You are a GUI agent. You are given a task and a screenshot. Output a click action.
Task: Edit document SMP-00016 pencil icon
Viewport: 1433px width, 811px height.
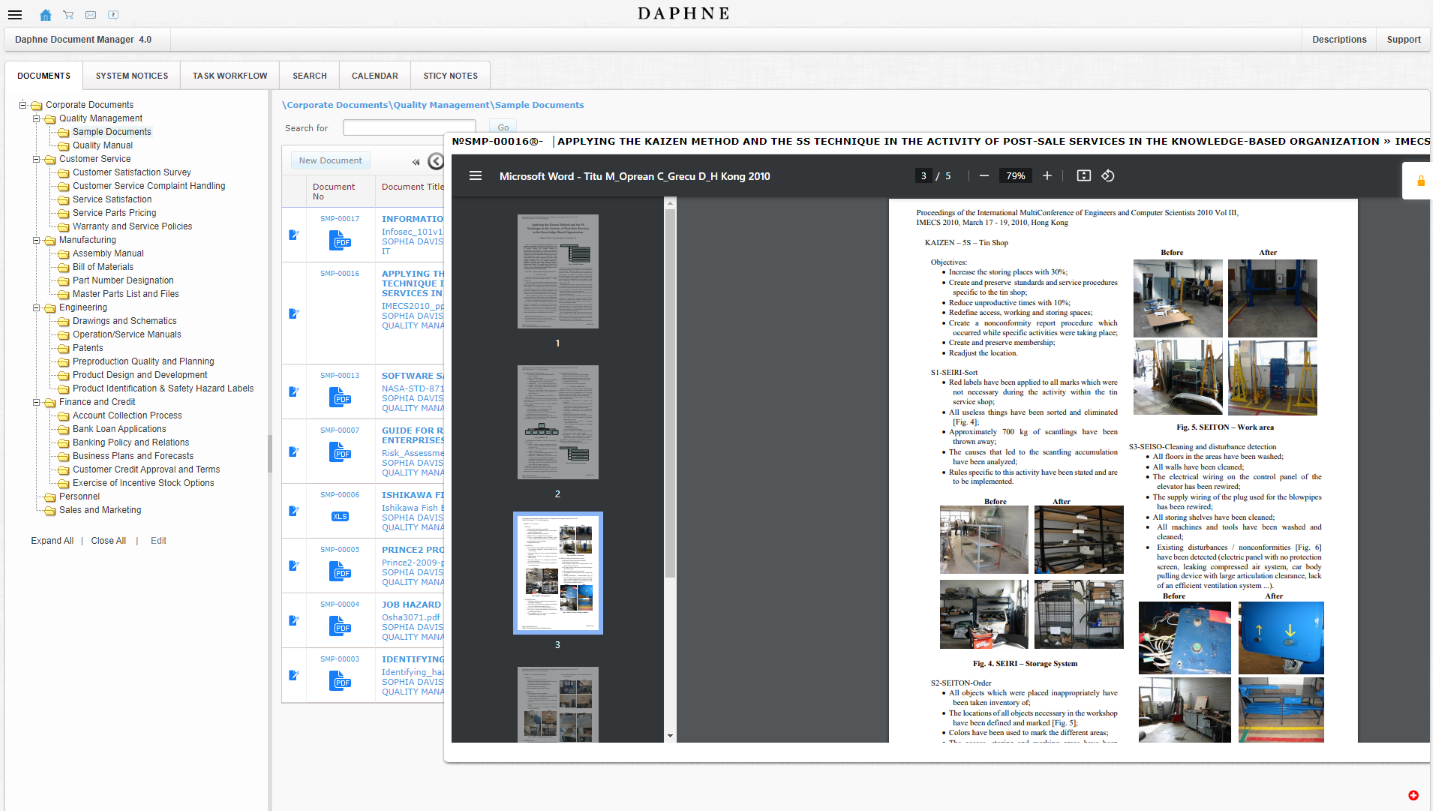click(294, 313)
